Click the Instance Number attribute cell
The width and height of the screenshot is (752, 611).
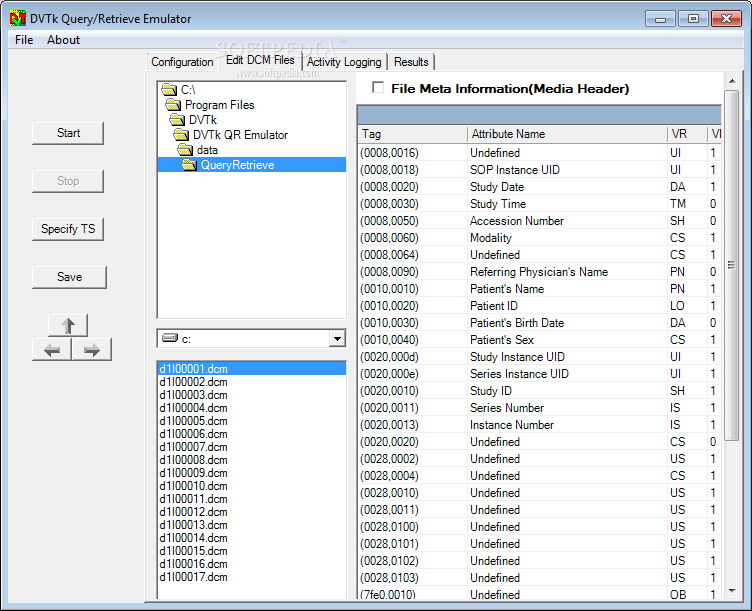(567, 425)
